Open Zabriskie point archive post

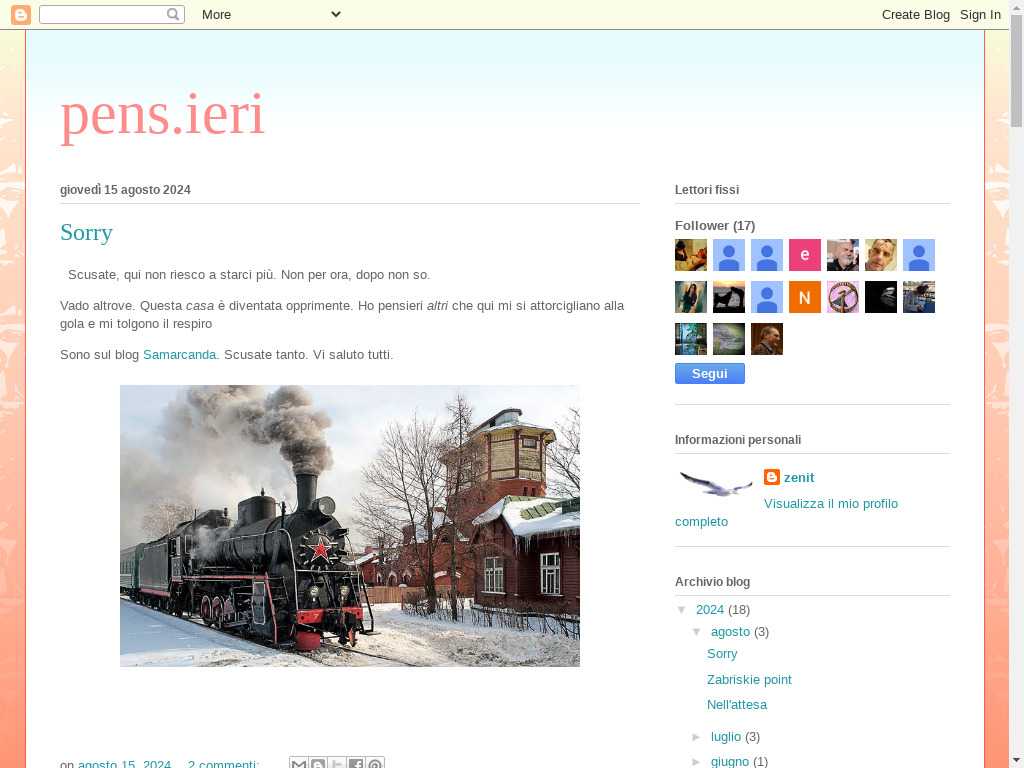pos(749,680)
